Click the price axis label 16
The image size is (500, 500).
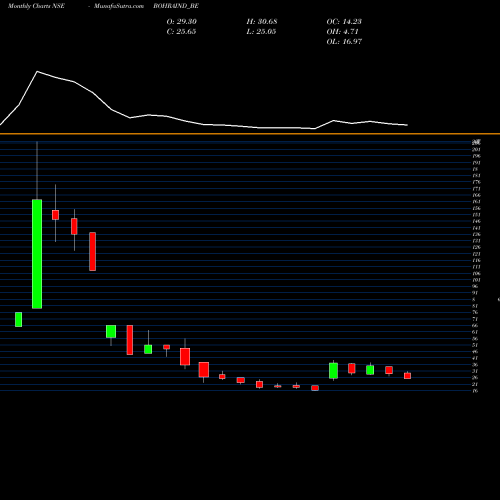(x=475, y=391)
